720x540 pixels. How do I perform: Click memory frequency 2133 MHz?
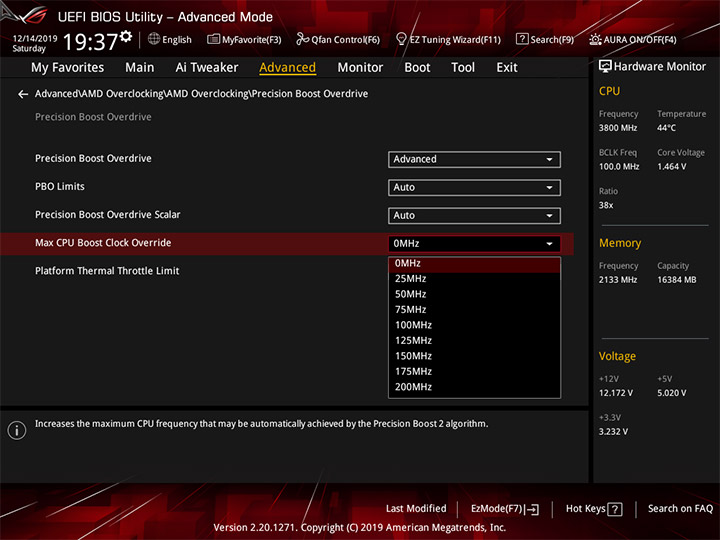click(618, 280)
